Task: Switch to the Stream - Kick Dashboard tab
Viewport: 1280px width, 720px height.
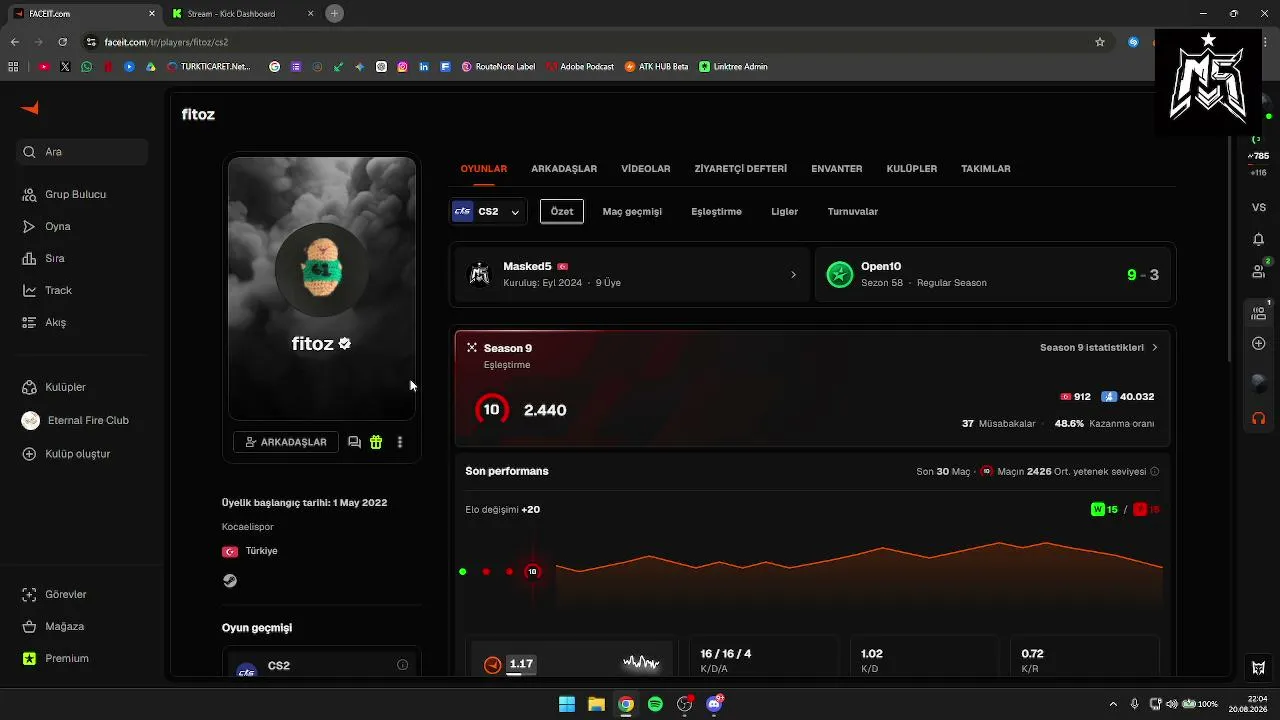Action: click(240, 14)
